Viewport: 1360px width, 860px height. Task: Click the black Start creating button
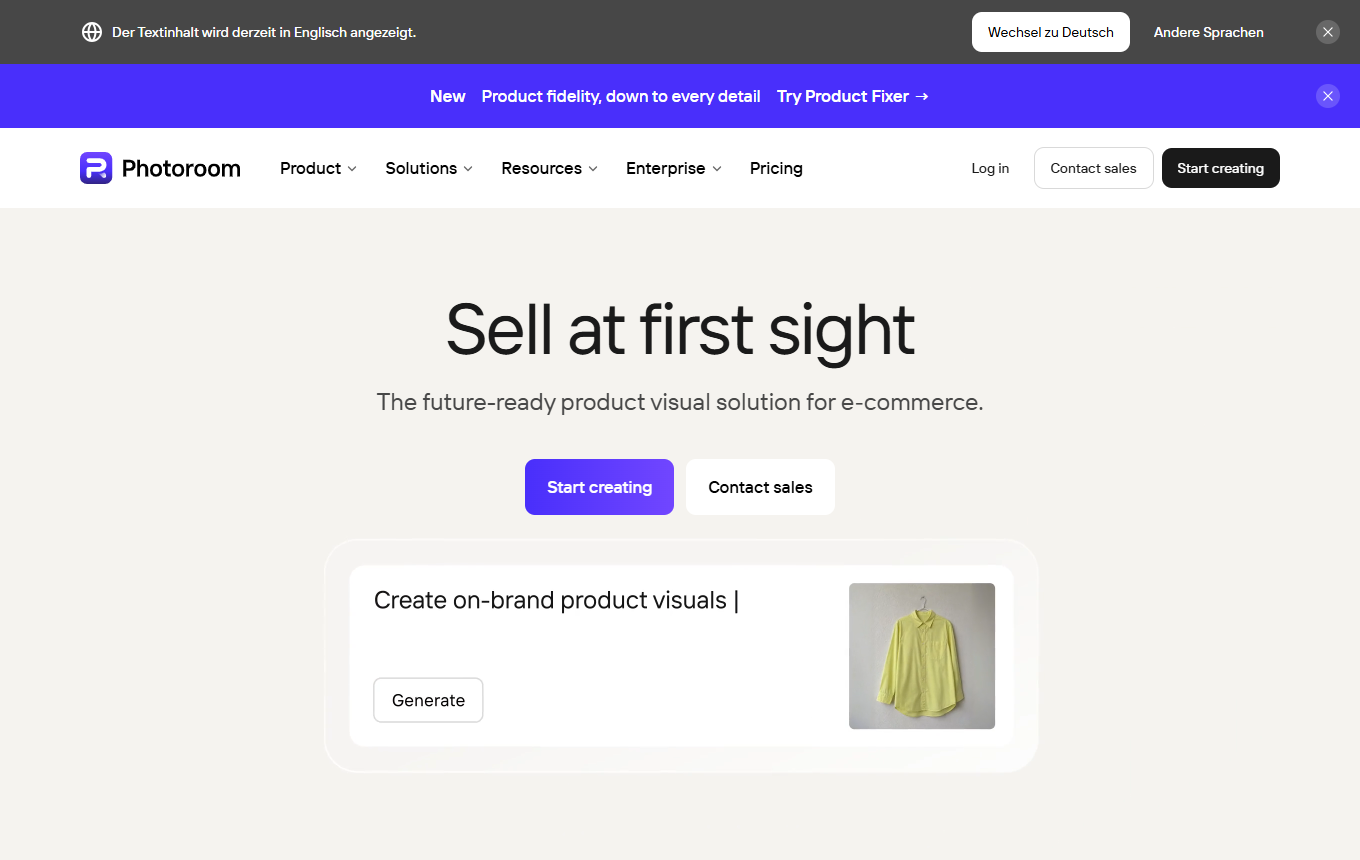tap(1220, 168)
